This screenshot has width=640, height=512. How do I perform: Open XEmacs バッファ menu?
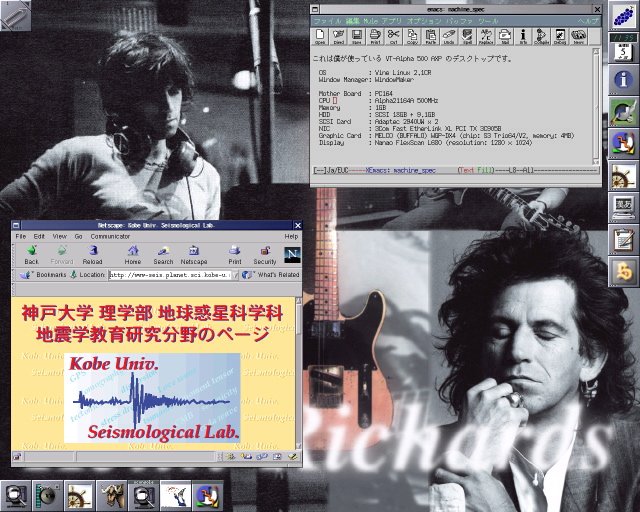pyautogui.click(x=460, y=21)
